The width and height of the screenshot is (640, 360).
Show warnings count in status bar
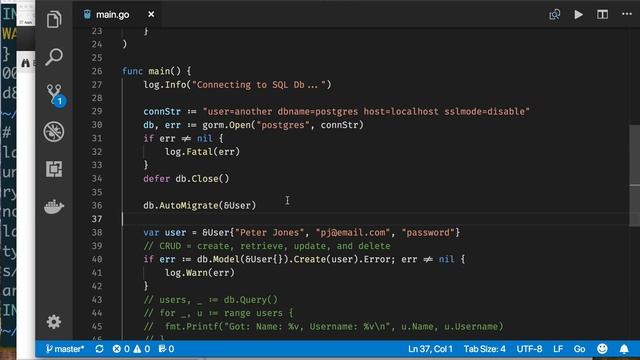coord(142,349)
